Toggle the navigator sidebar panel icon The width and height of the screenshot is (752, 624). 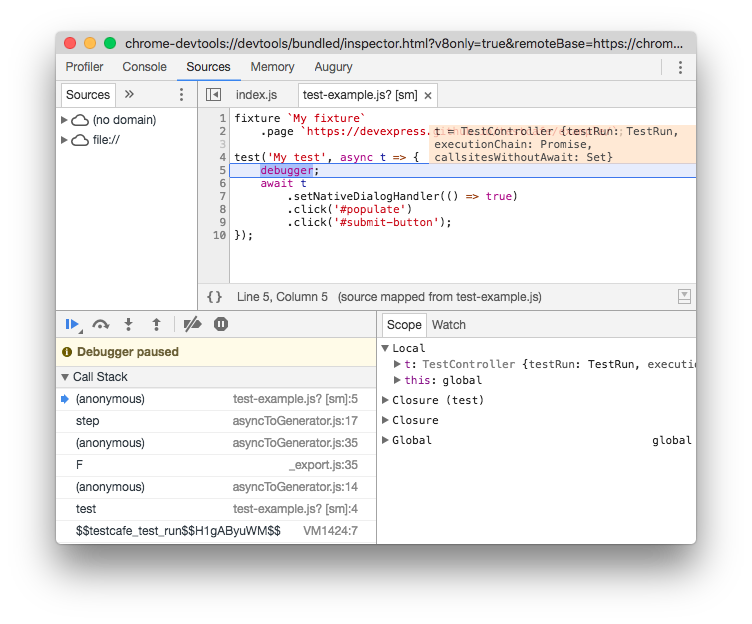tap(213, 95)
